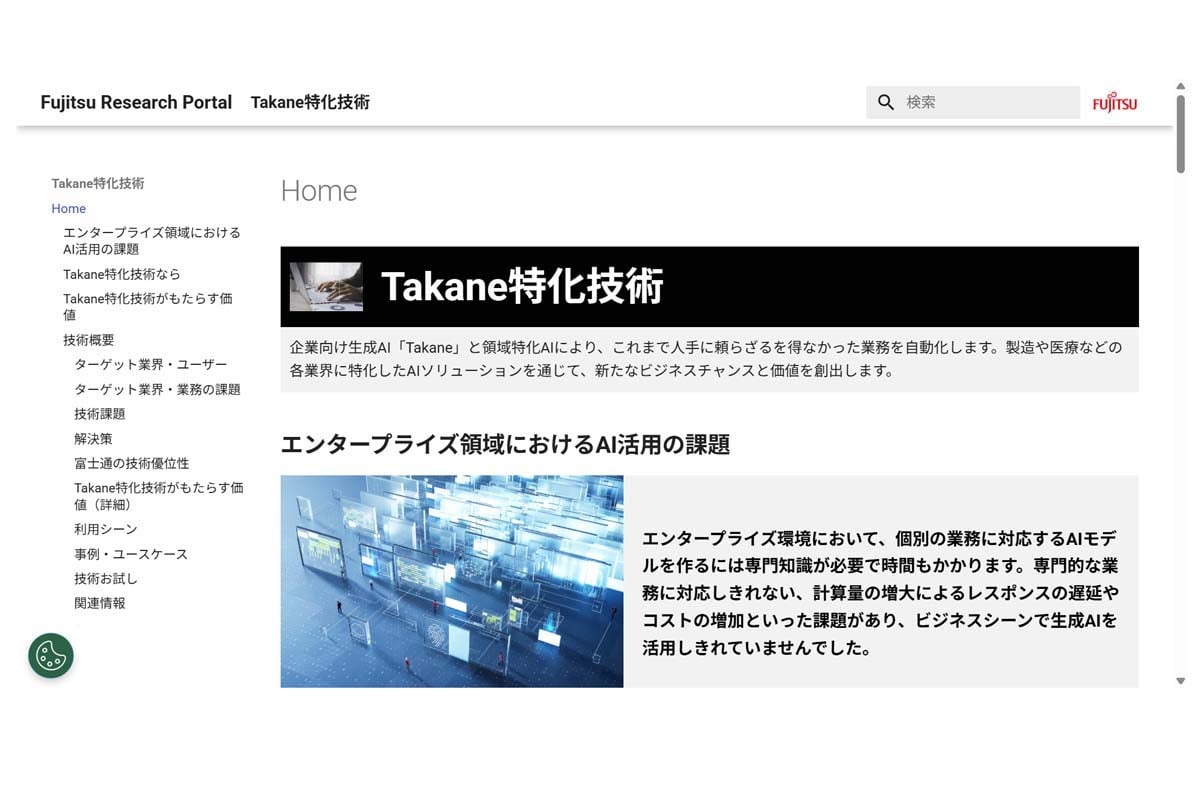
Task: Open 関連情報 sidebar entry
Action: 100,603
